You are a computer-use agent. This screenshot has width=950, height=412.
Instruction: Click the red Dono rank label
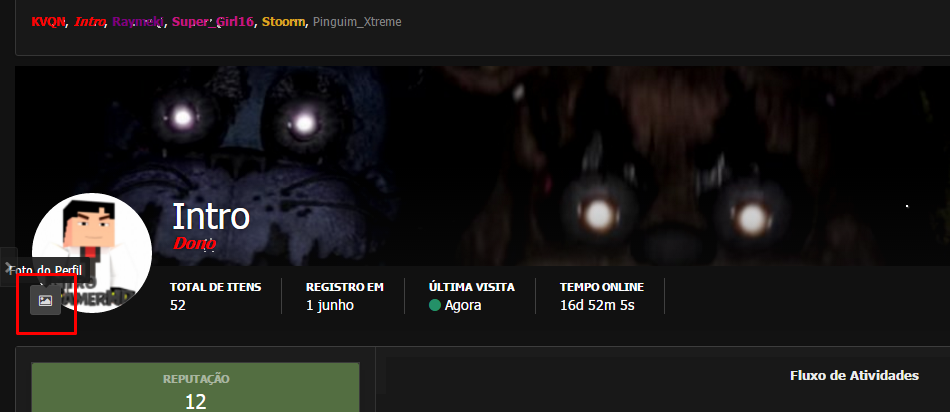coord(194,244)
